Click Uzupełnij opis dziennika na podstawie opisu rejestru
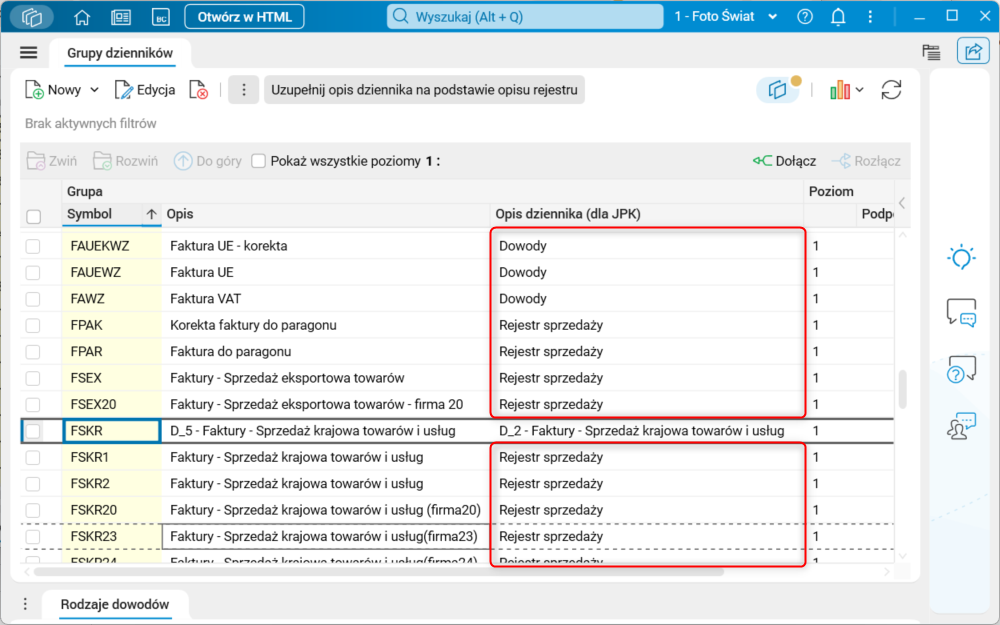 click(424, 90)
